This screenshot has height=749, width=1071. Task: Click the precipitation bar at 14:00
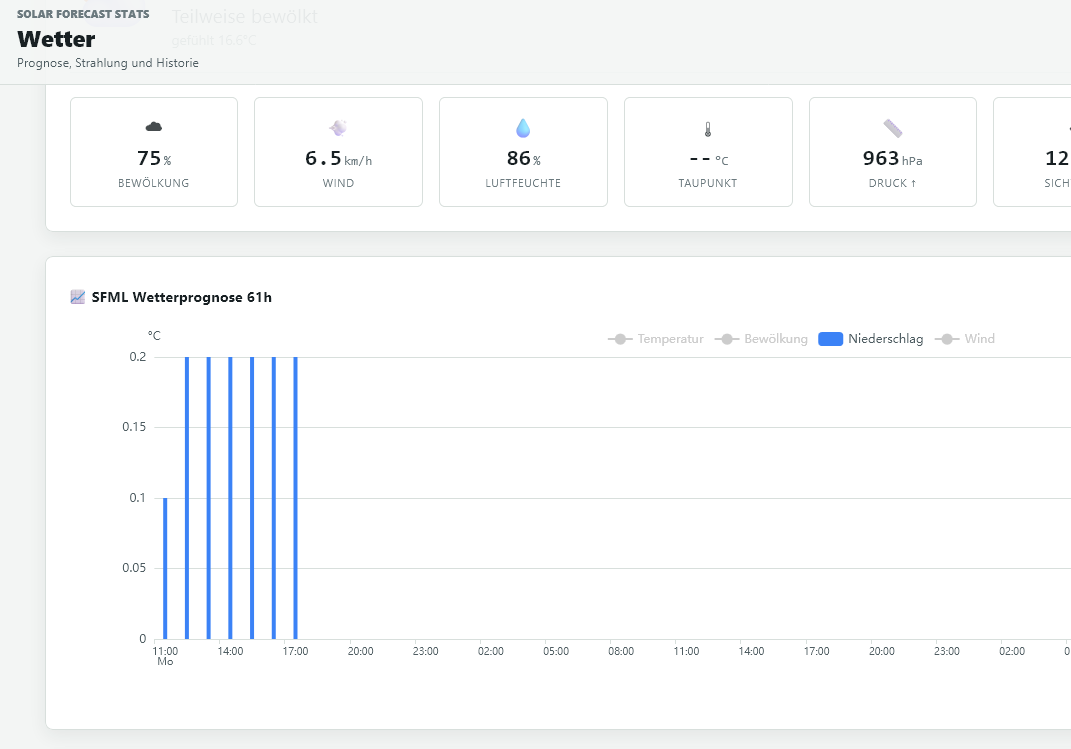230,498
